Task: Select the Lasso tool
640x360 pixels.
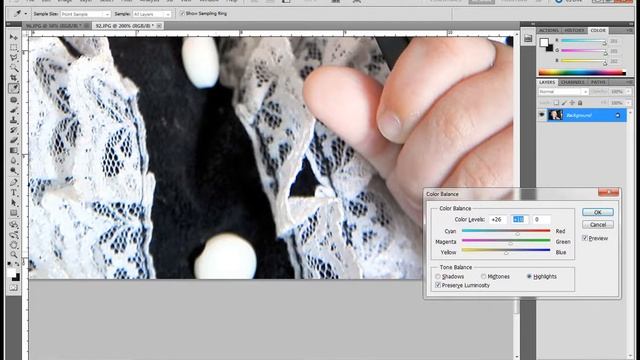Action: 13,58
